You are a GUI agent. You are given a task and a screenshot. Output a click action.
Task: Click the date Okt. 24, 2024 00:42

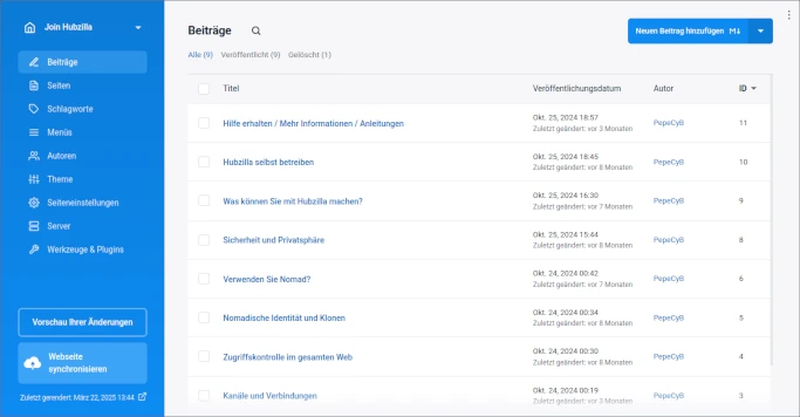565,273
